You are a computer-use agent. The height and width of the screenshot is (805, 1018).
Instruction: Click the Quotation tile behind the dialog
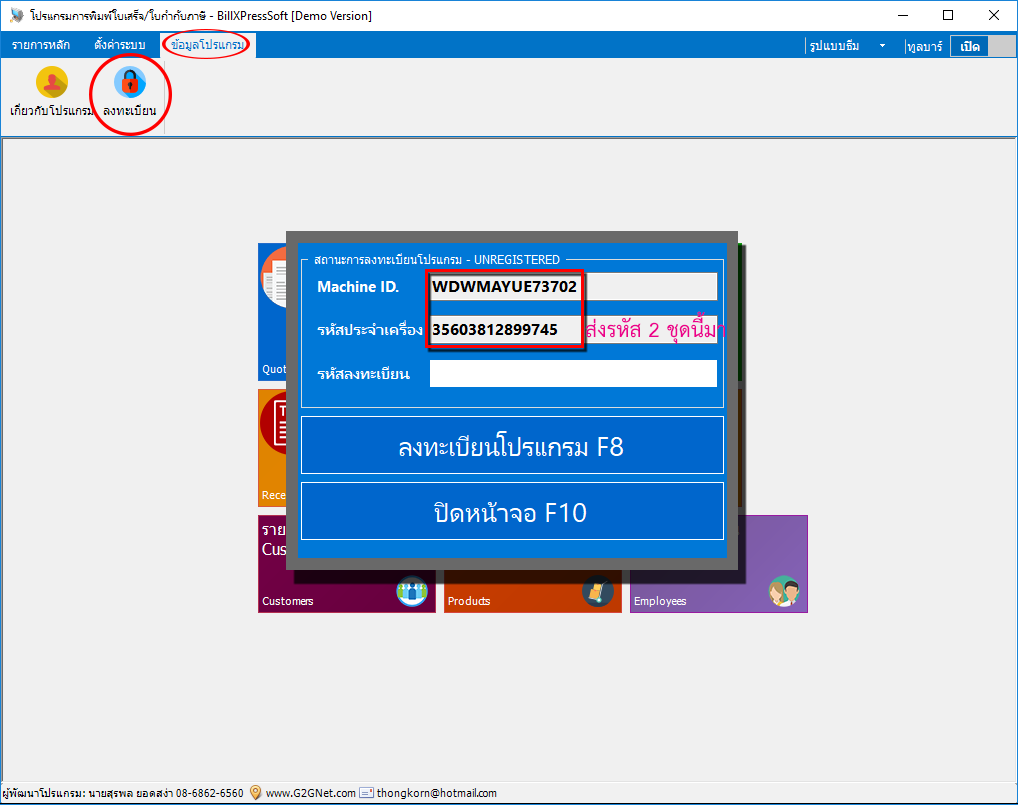(x=272, y=312)
